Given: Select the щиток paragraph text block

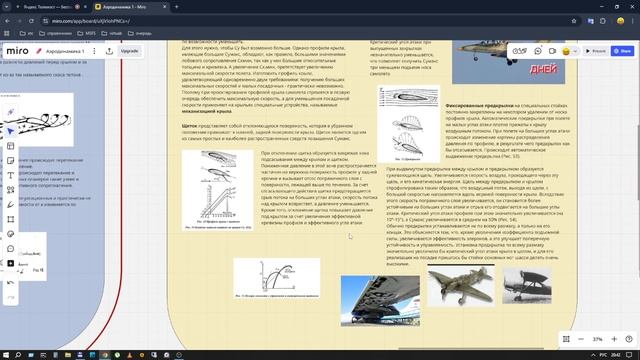Looking at the screenshot, I should click(274, 132).
